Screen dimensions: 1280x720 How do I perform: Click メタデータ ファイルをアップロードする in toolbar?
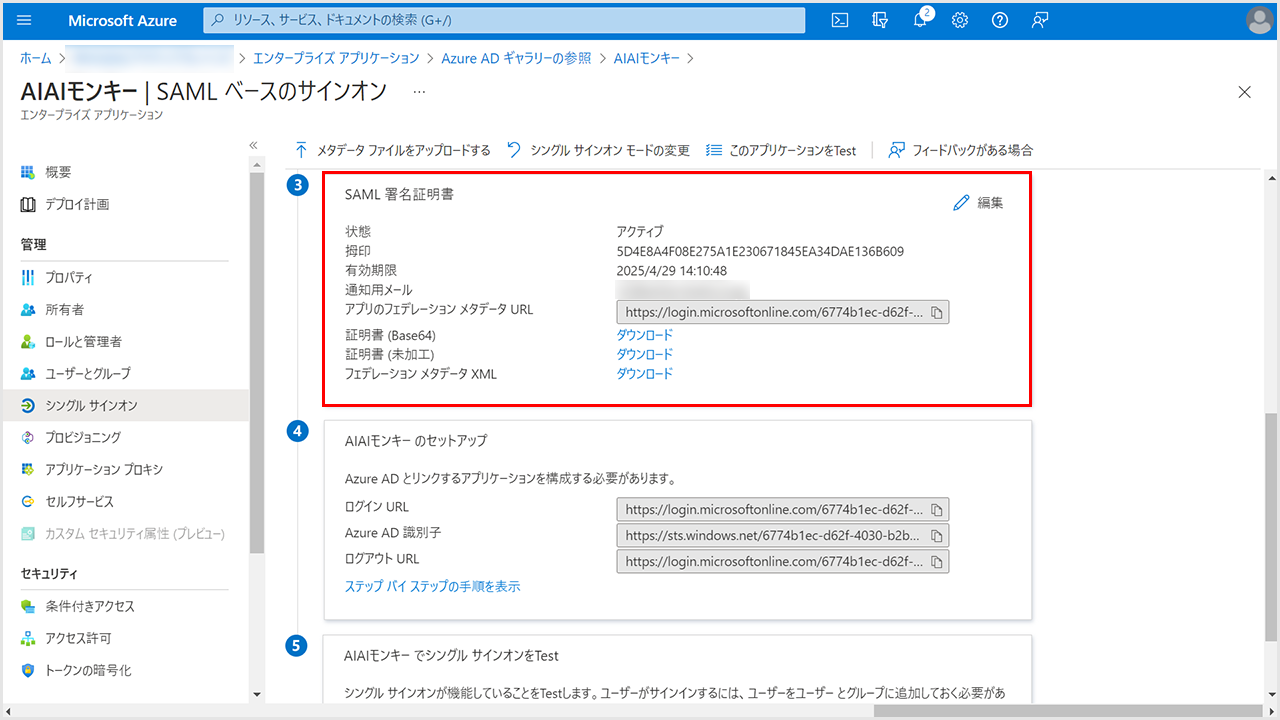392,150
